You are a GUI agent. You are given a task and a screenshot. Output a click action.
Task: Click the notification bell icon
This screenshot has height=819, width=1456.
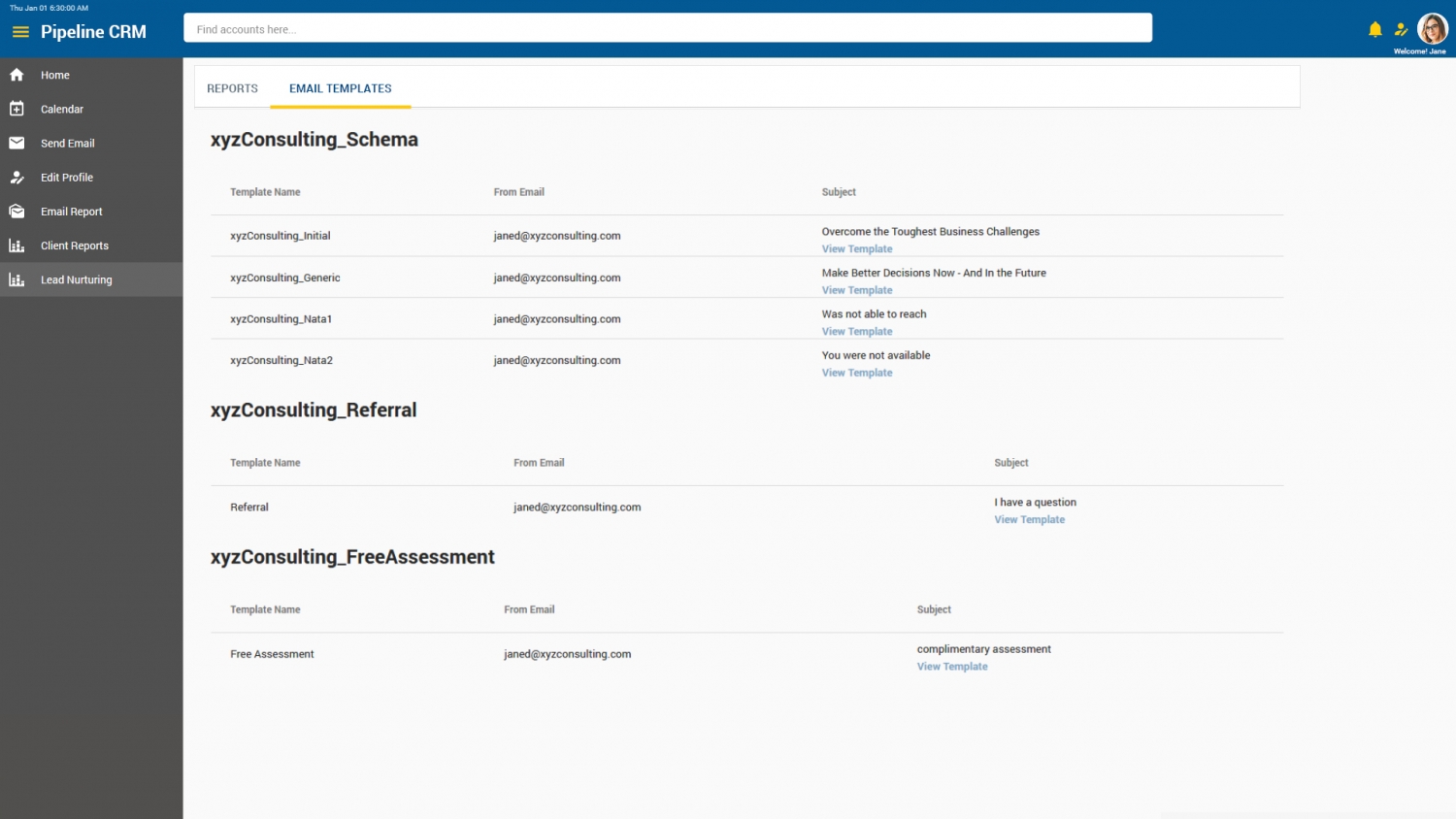click(x=1374, y=29)
